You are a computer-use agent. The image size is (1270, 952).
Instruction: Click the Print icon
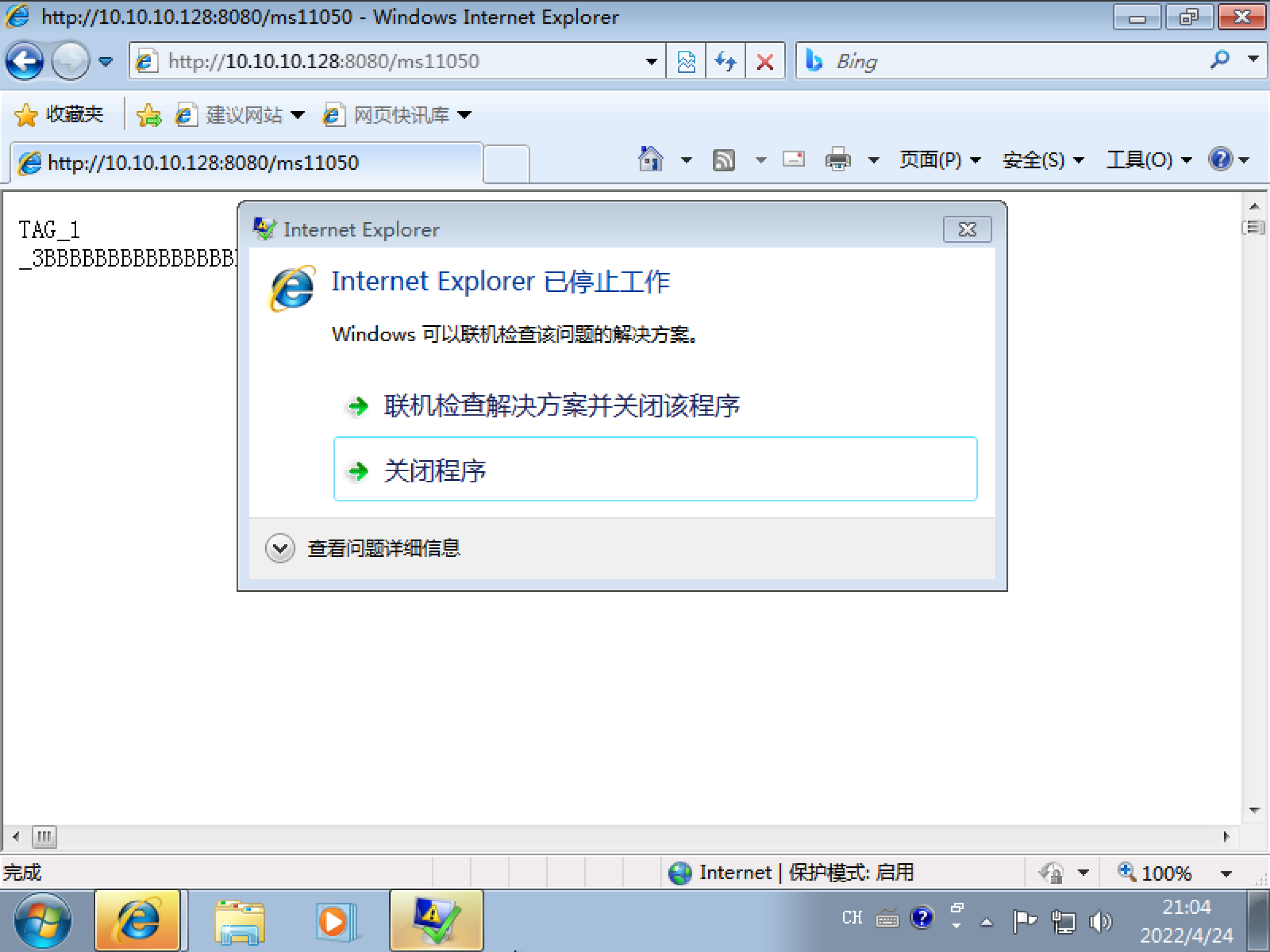[x=838, y=159]
